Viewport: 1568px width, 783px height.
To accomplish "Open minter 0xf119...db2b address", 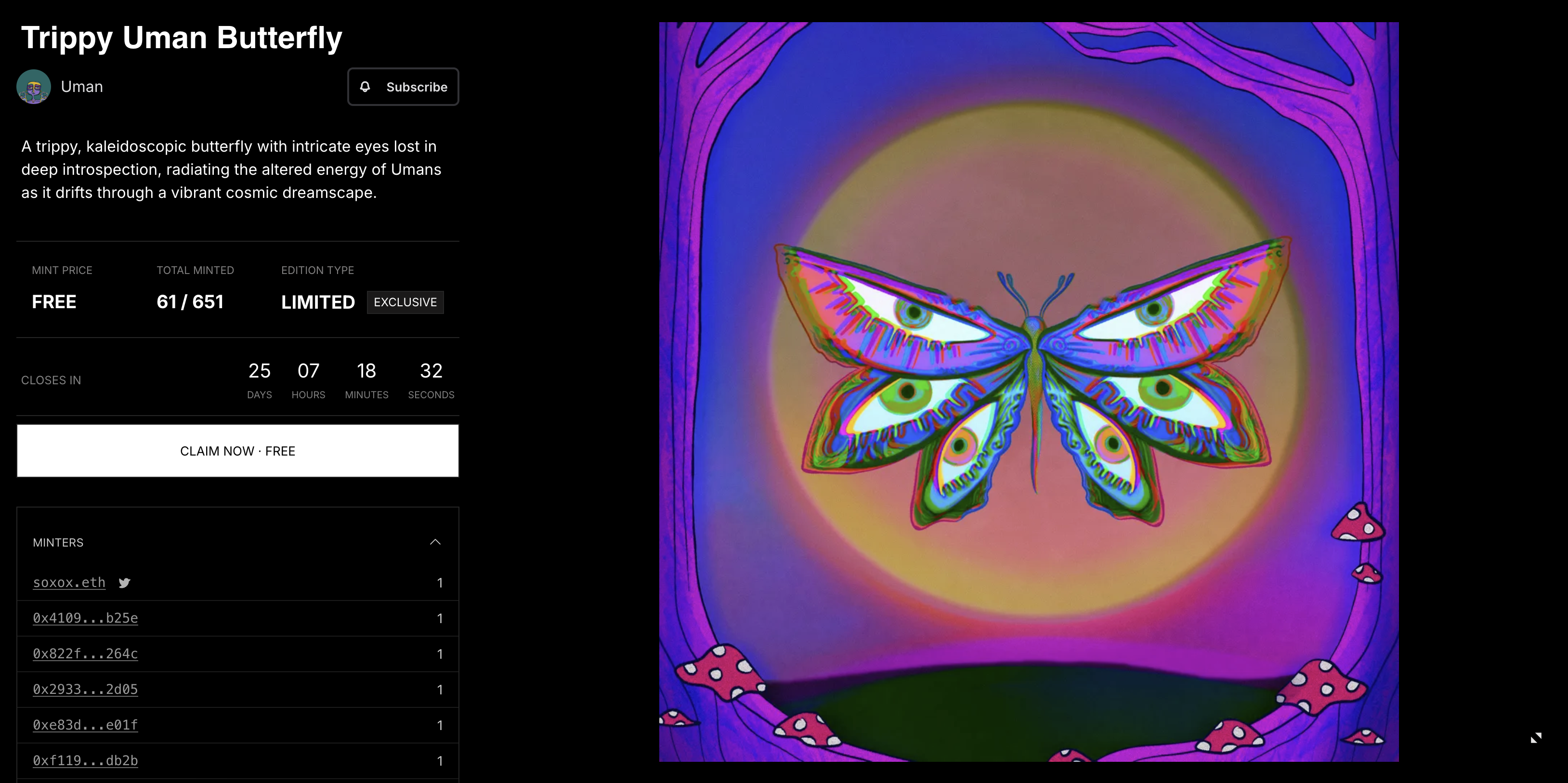I will (85, 760).
